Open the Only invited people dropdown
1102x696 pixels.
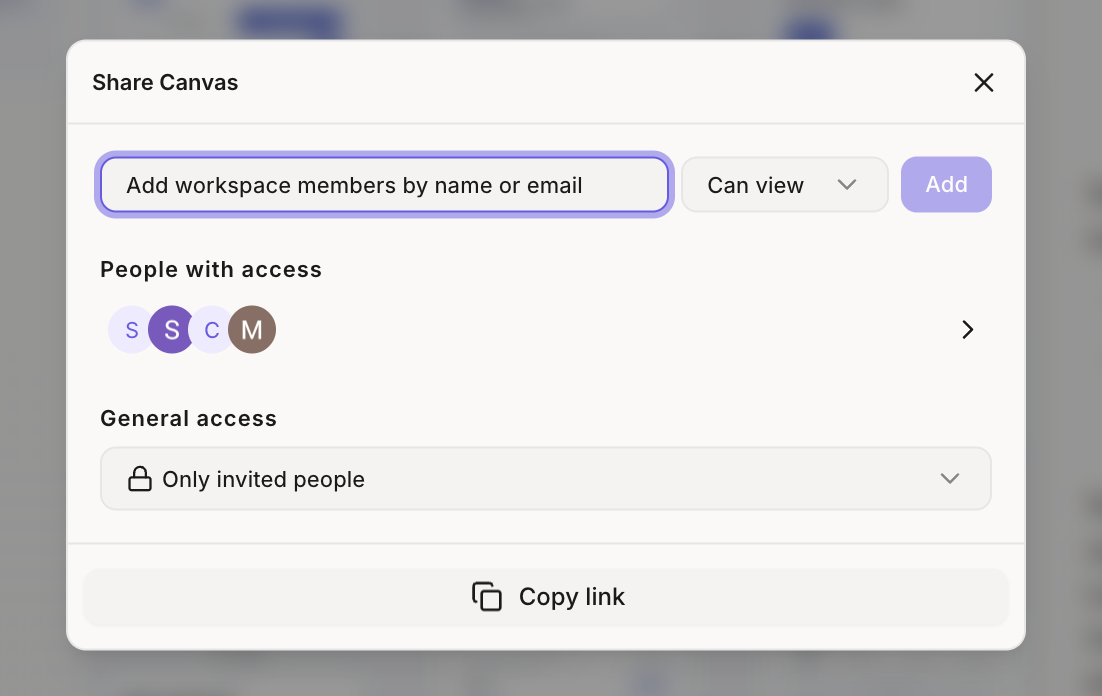pos(545,479)
